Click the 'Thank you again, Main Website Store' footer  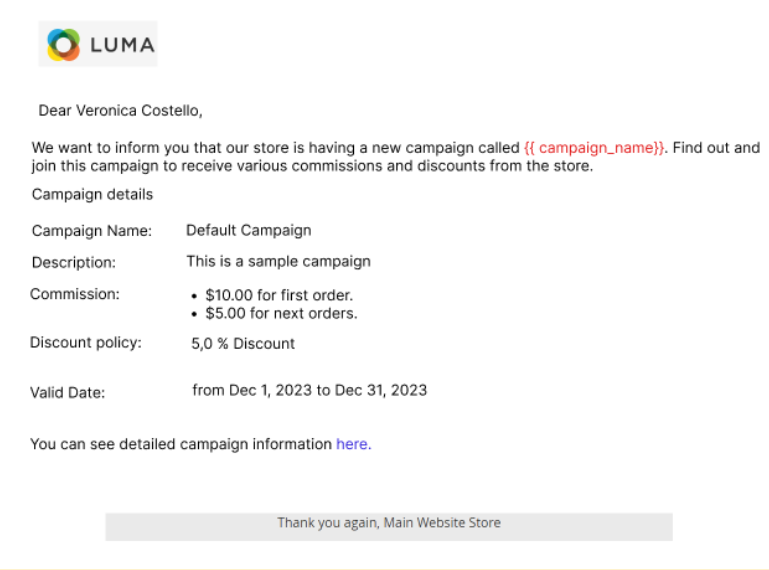pyautogui.click(x=389, y=523)
